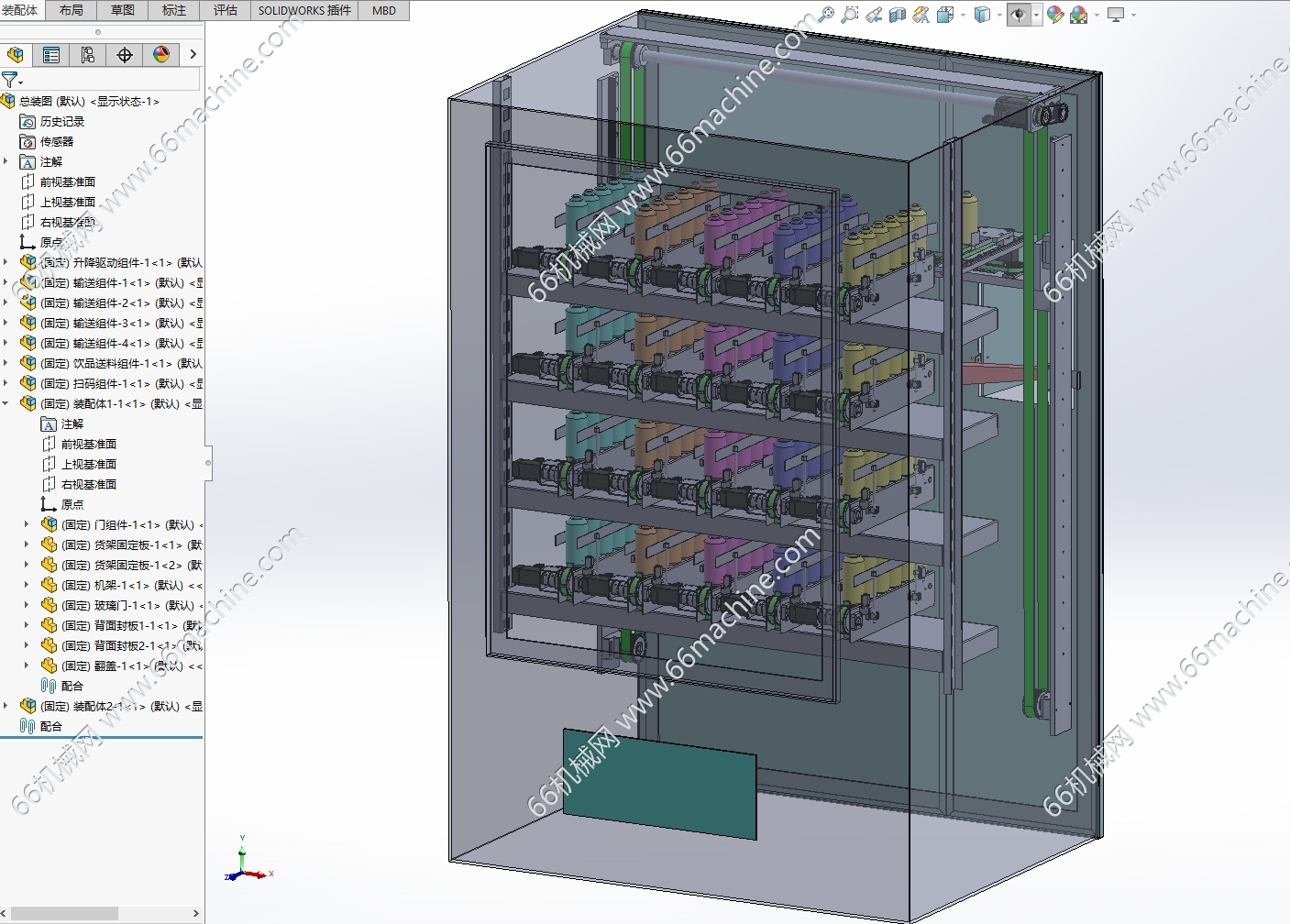Open the Apply Scene dropdown arrow
The width and height of the screenshot is (1290, 924).
coord(1097,15)
